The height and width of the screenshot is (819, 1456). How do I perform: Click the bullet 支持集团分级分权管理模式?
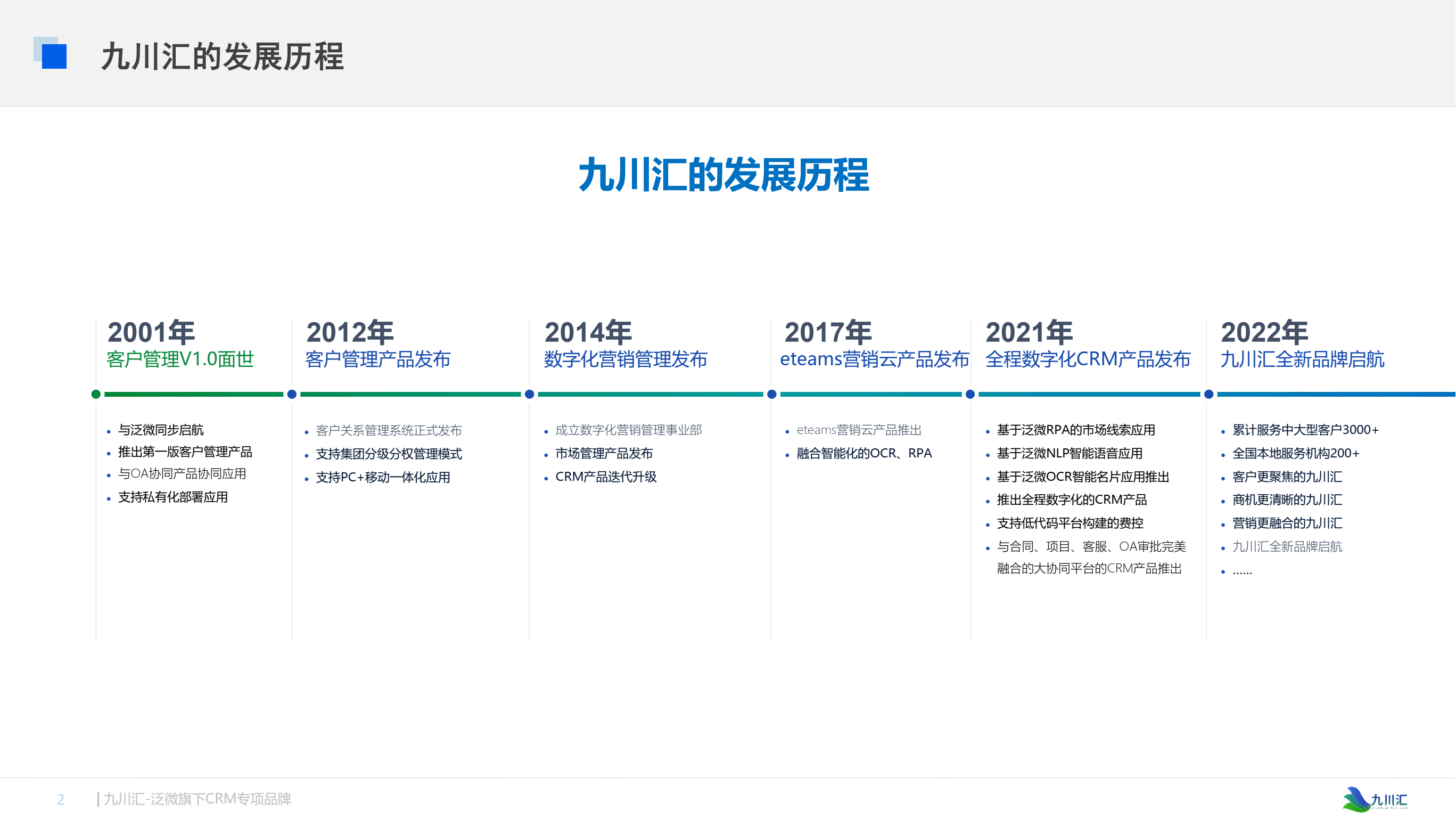[389, 454]
